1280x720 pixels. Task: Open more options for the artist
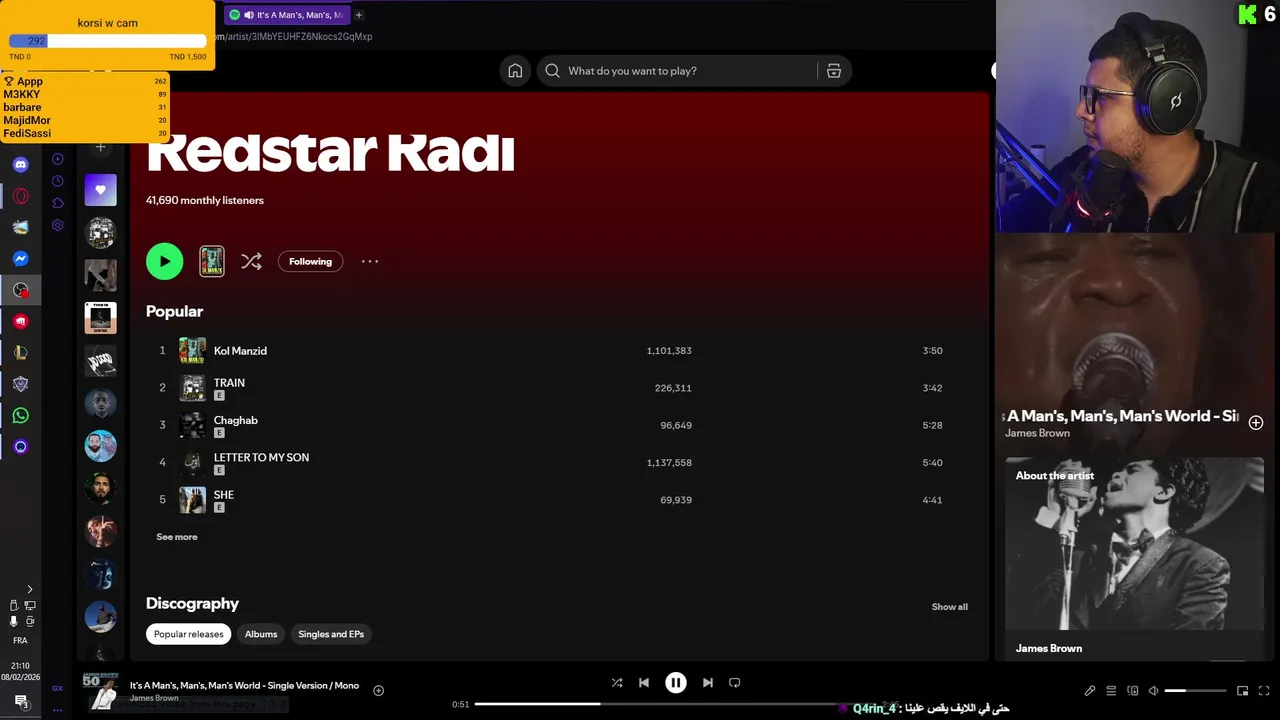pos(370,261)
